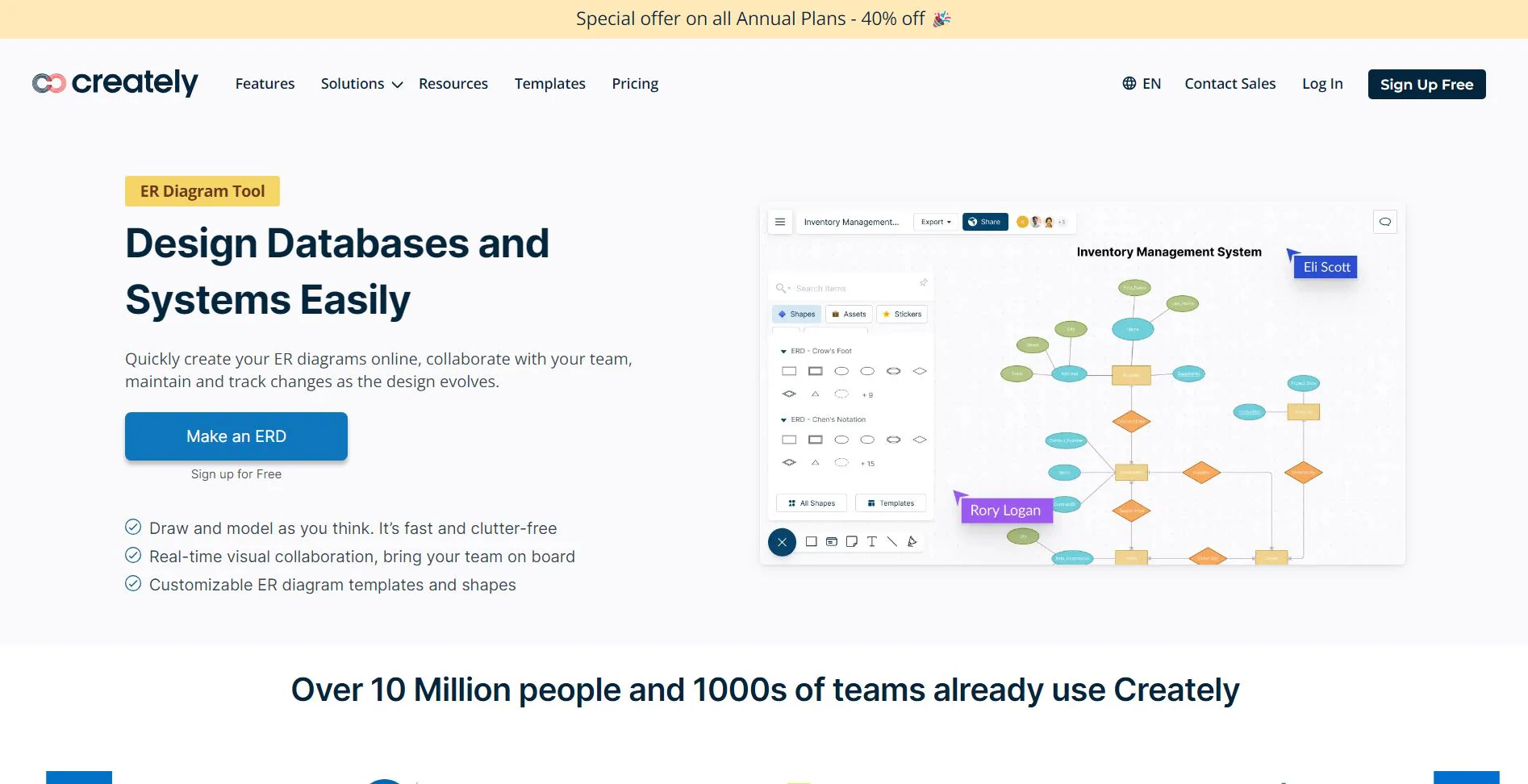The height and width of the screenshot is (784, 1528).
Task: Click the Search Items input field
Action: [x=852, y=288]
